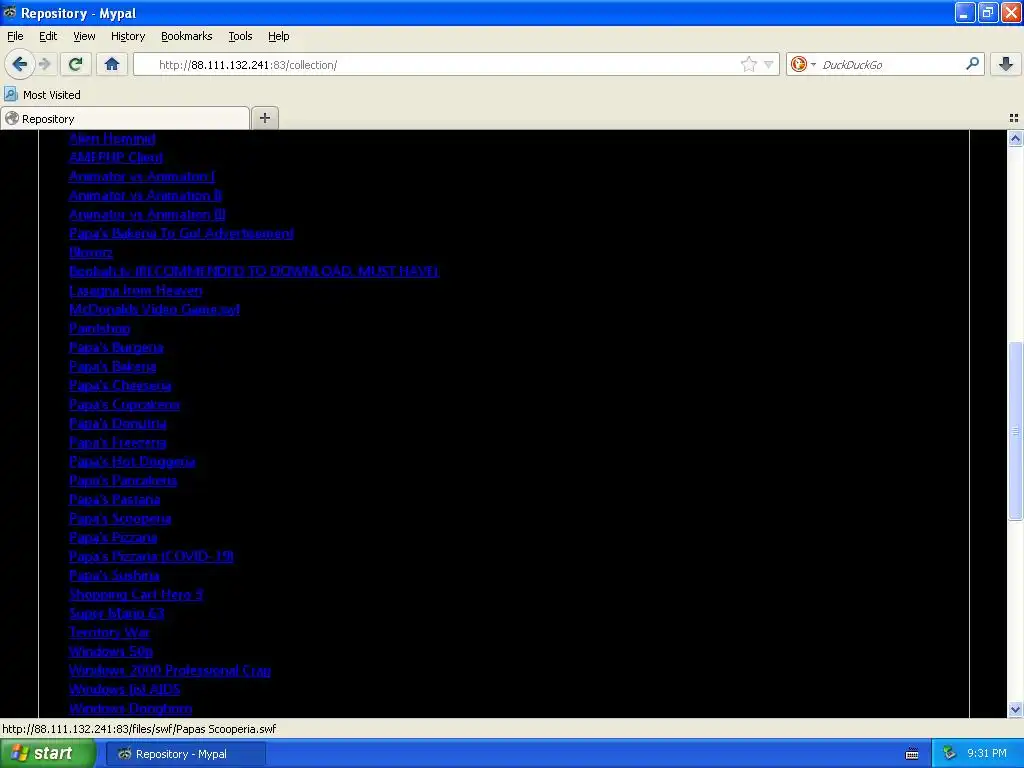
Task: Open the Papa's Sushiria link
Action: pos(114,575)
